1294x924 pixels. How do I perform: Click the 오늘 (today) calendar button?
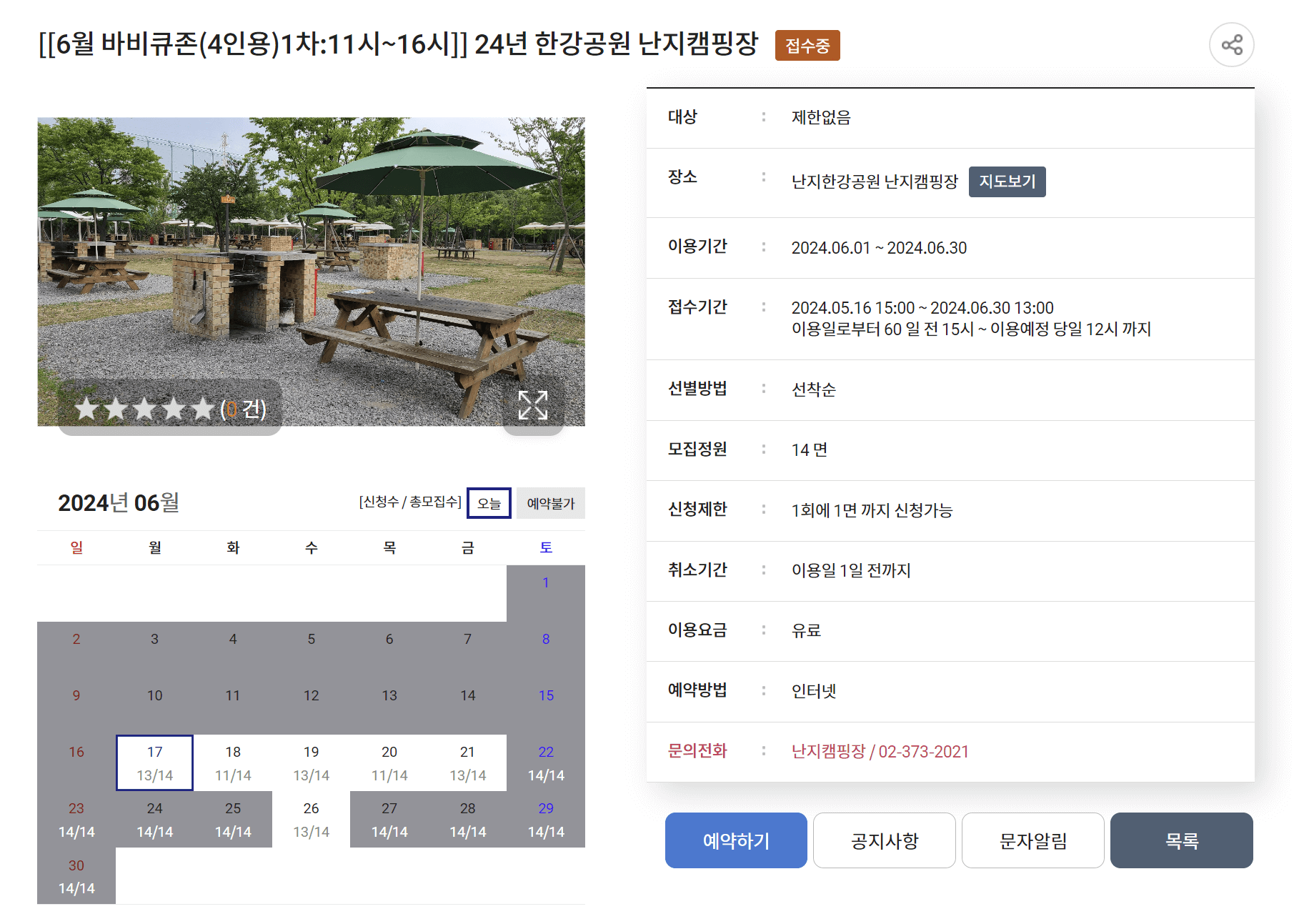488,503
